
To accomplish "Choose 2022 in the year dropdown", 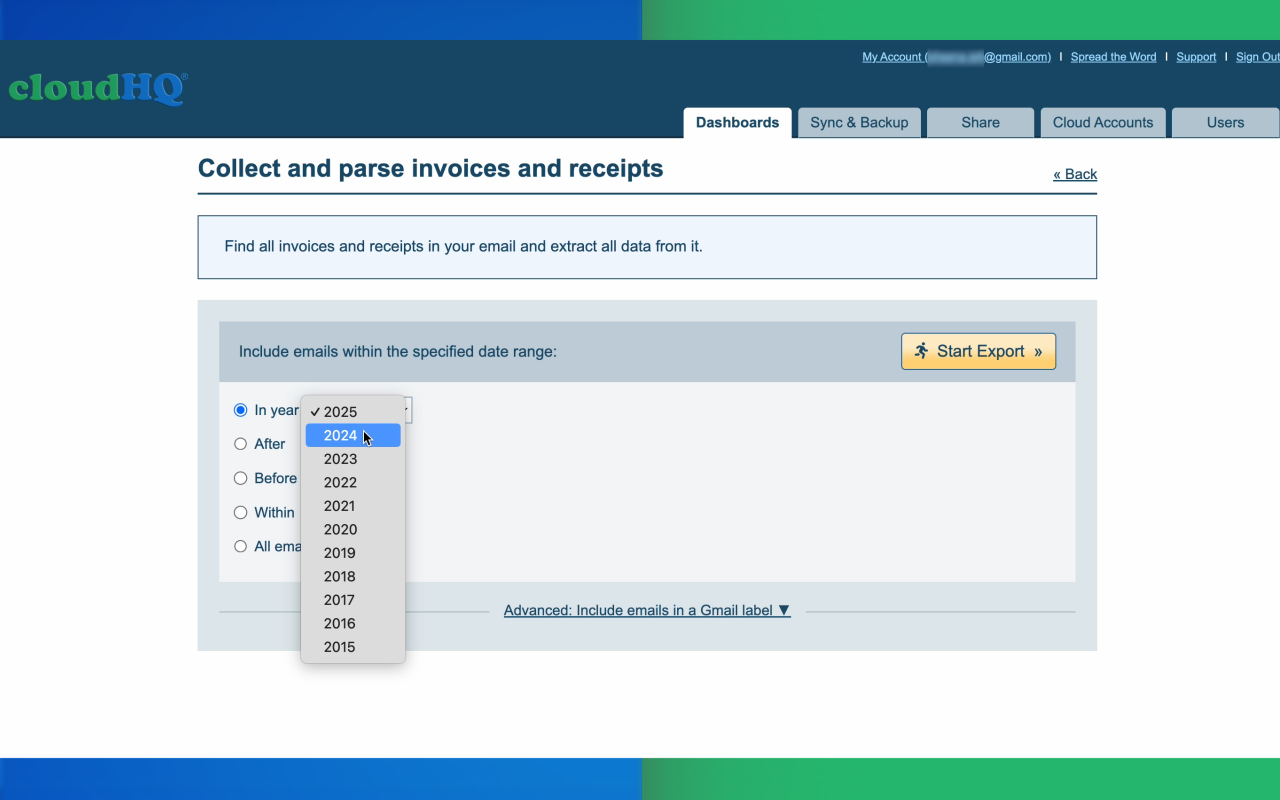I will pos(353,482).
